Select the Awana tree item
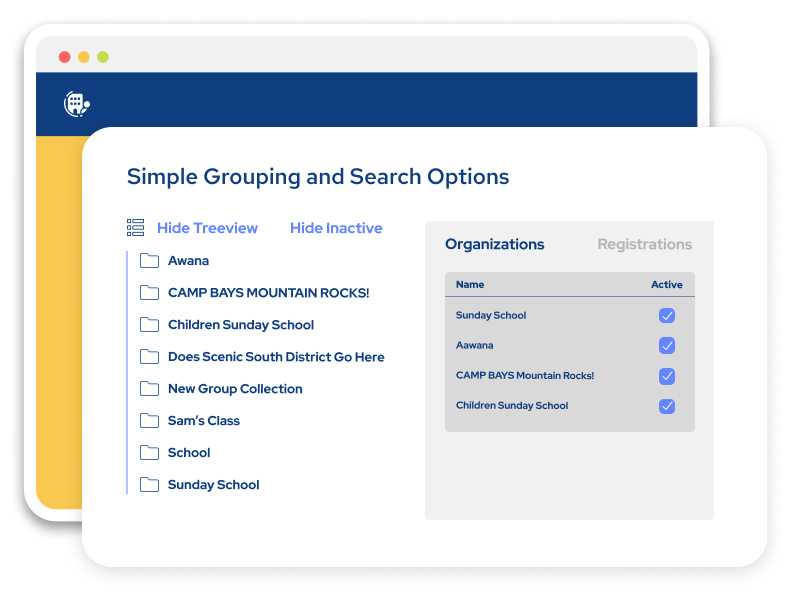795x599 pixels. 188,261
